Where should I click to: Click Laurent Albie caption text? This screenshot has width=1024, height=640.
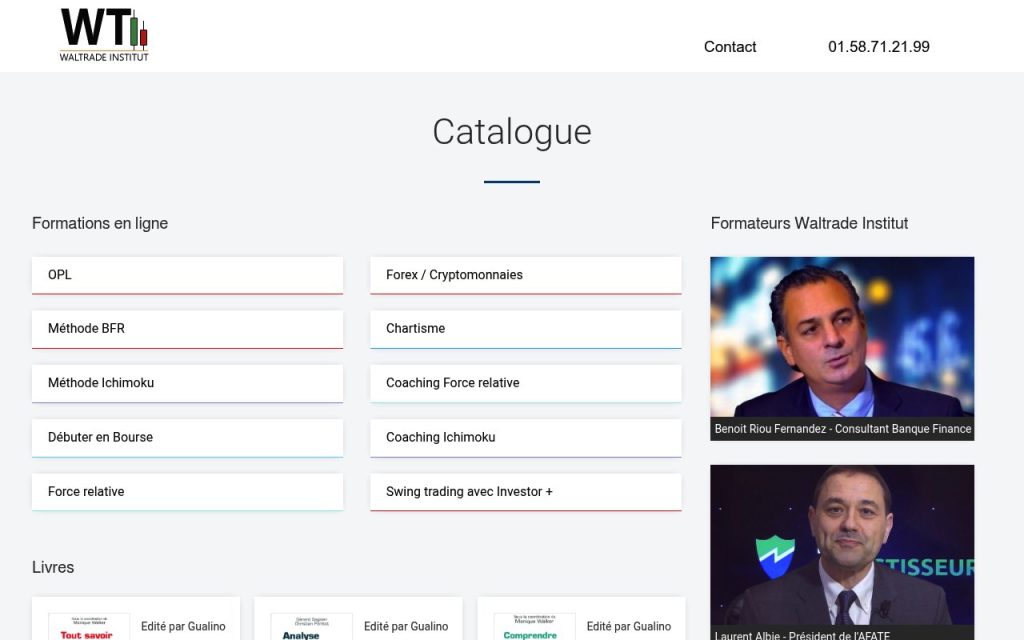pos(802,635)
